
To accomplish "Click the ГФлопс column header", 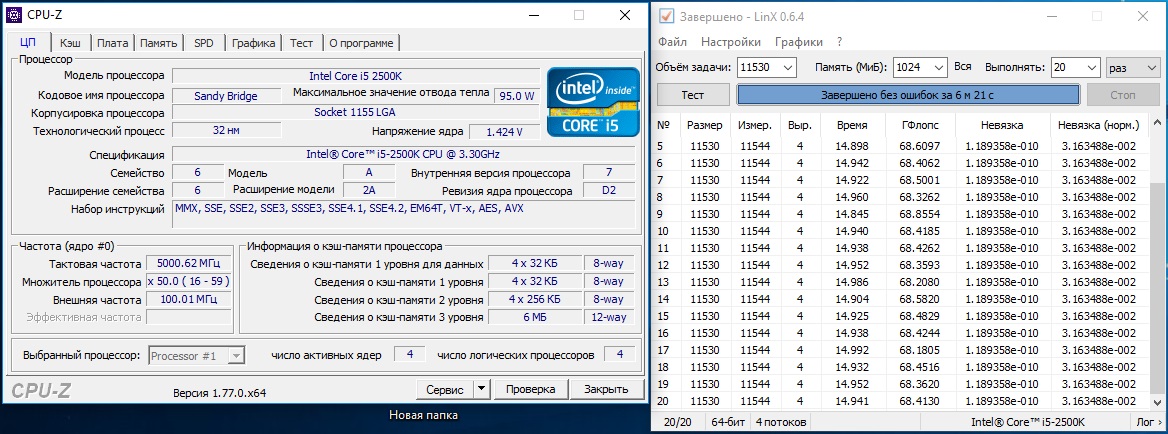I will point(919,125).
